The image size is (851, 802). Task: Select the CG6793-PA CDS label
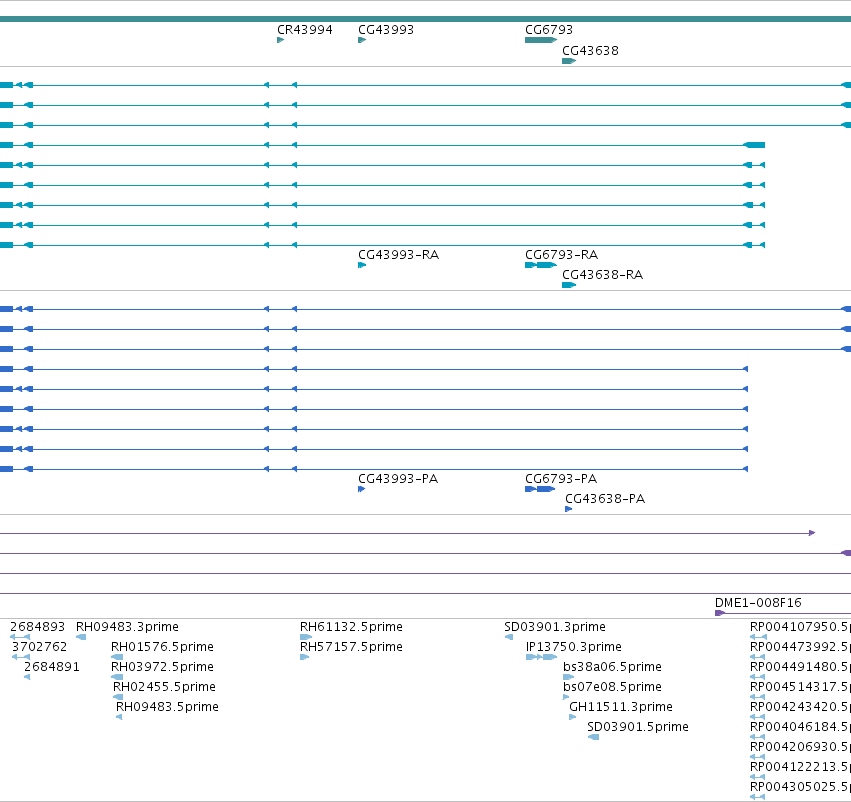pos(561,479)
